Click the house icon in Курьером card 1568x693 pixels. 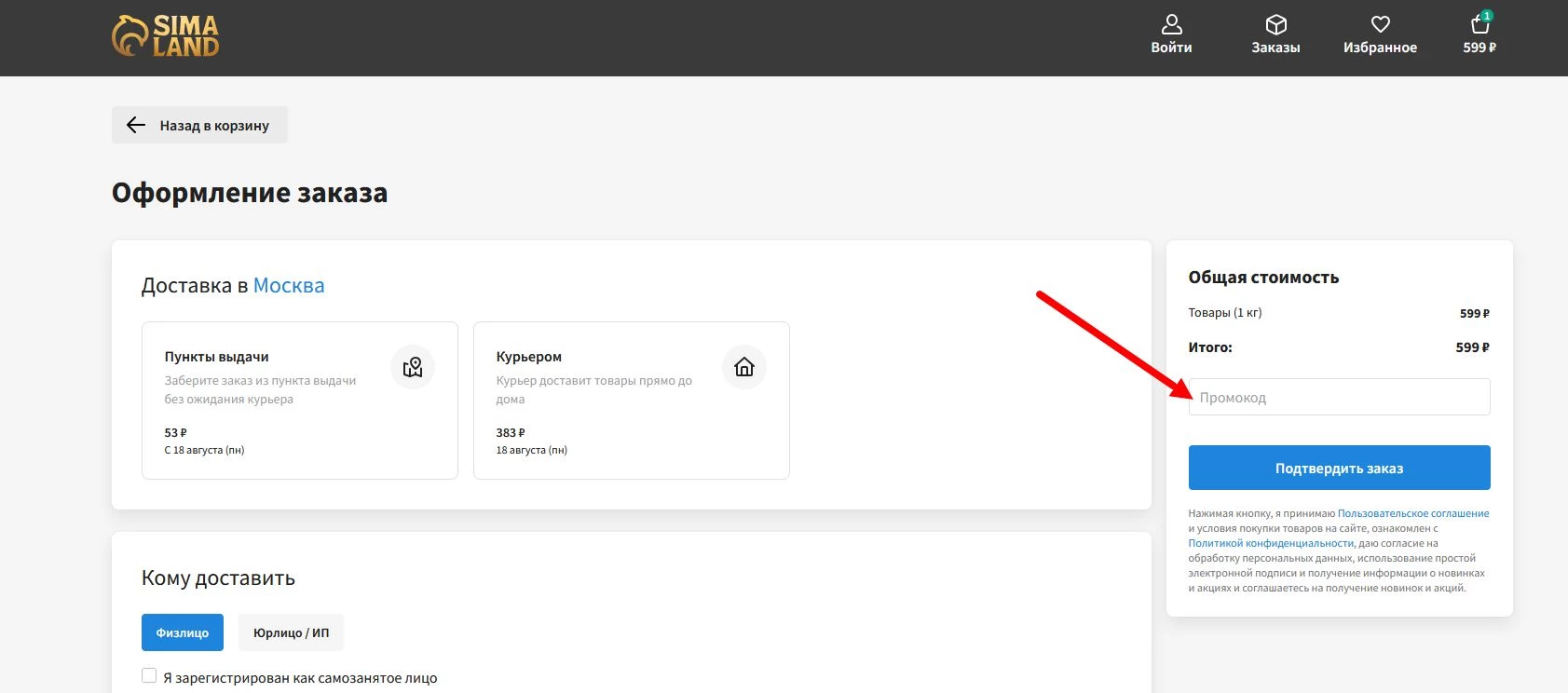[744, 367]
